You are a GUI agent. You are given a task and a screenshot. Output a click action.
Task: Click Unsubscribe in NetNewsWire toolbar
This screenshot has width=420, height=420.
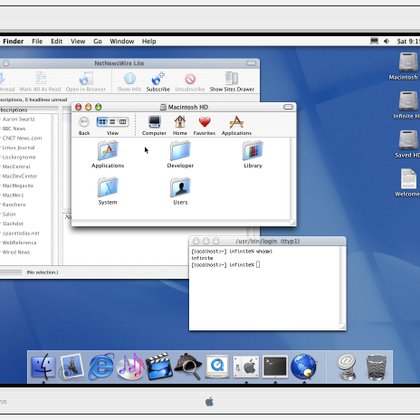point(190,82)
